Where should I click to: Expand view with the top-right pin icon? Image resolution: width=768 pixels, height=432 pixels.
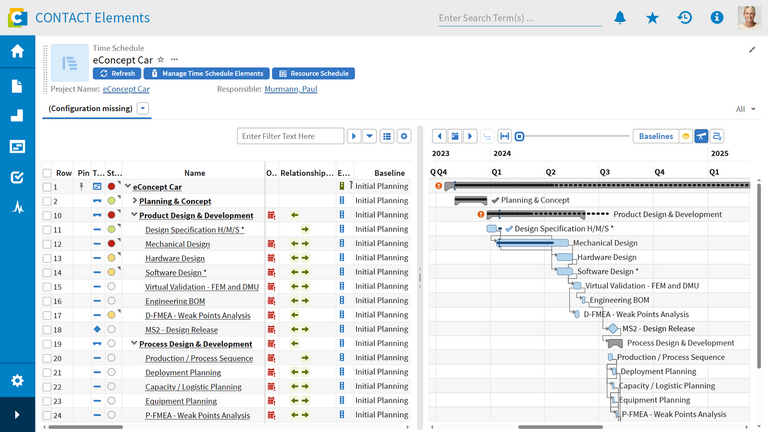pyautogui.click(x=752, y=49)
